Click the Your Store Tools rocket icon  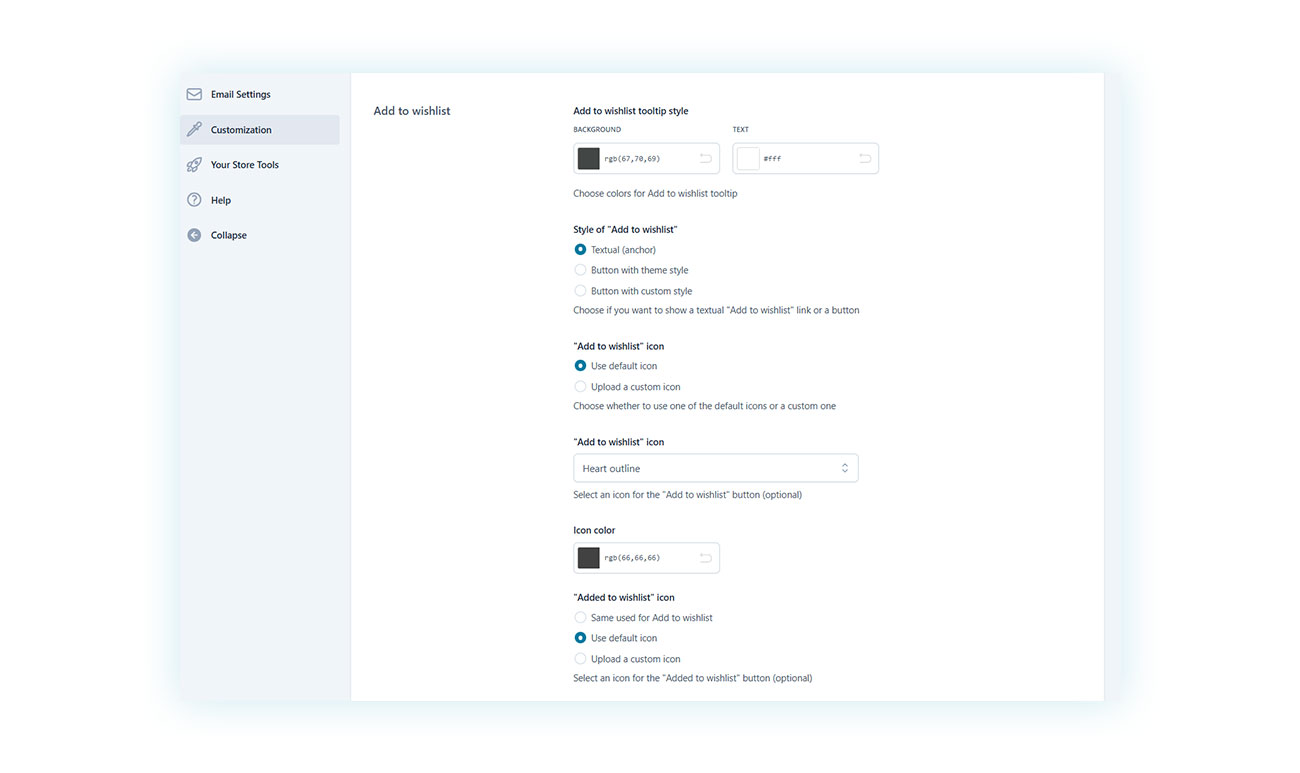pos(194,165)
